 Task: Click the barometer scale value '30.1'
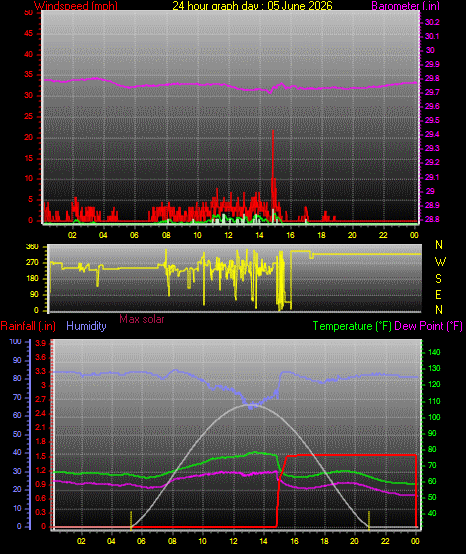[432, 36]
